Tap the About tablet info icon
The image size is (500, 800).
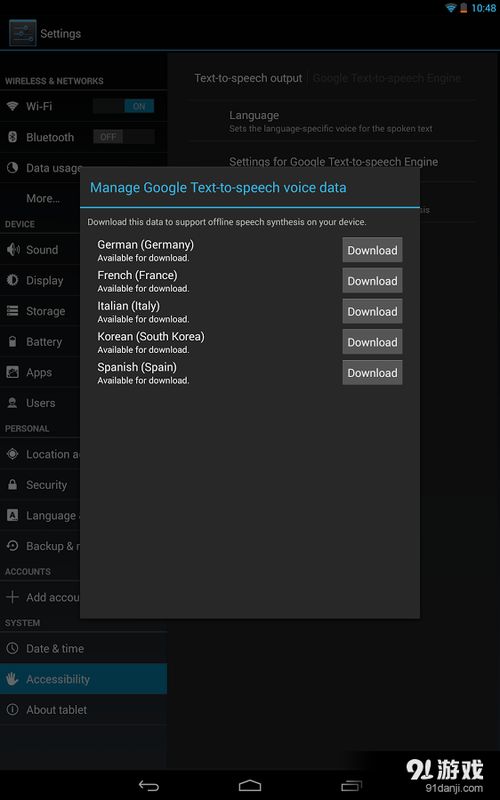pos(12,709)
